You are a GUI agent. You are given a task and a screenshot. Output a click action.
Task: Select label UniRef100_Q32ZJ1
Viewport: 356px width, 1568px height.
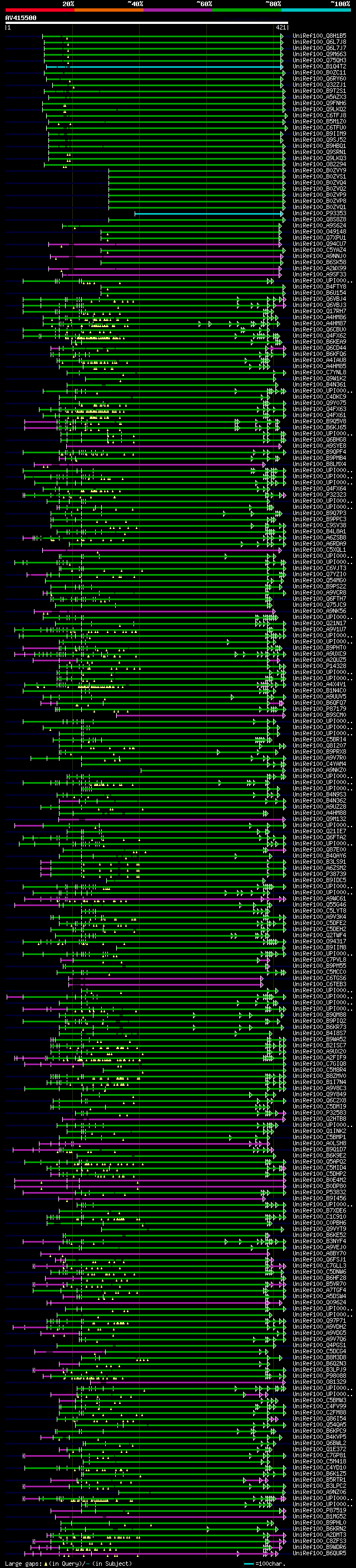(x=319, y=85)
